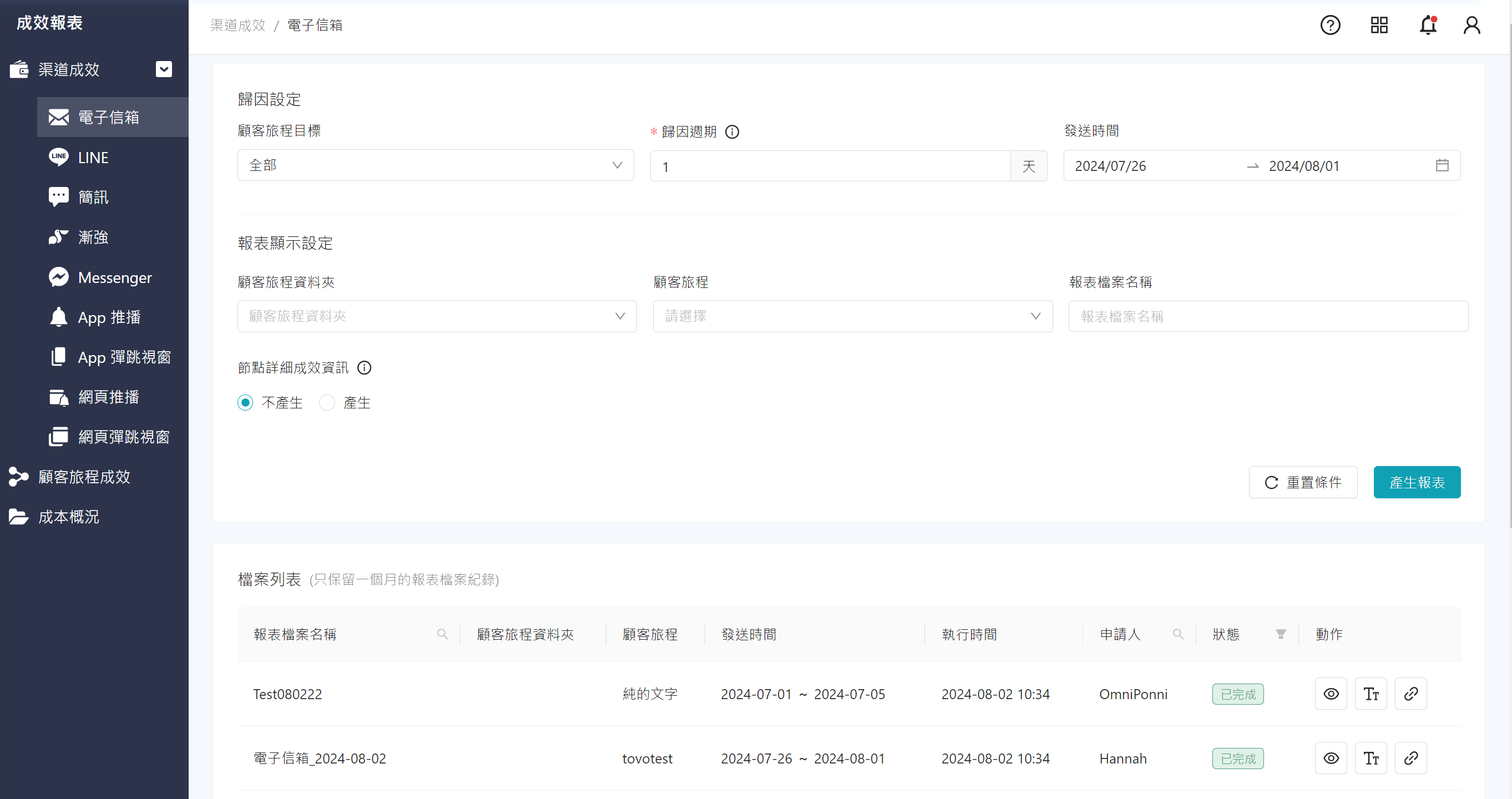
Task: Reset conditions with 重置條件 button
Action: (1303, 482)
